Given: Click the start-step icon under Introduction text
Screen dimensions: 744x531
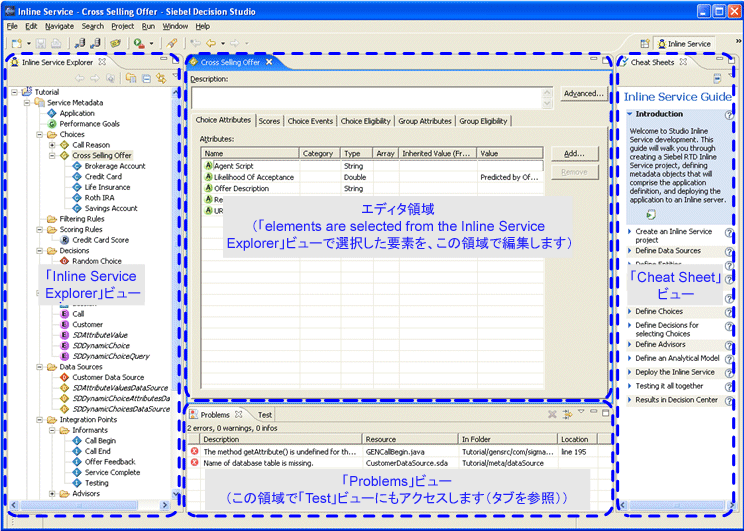Looking at the screenshot, I should [x=651, y=215].
